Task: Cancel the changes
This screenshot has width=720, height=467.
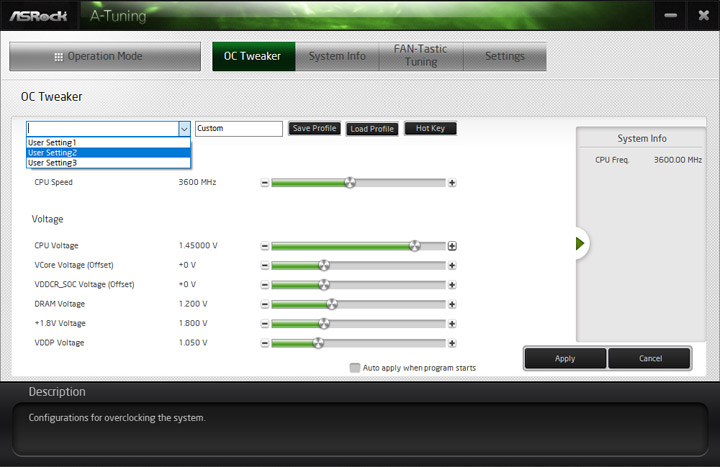Action: click(650, 359)
